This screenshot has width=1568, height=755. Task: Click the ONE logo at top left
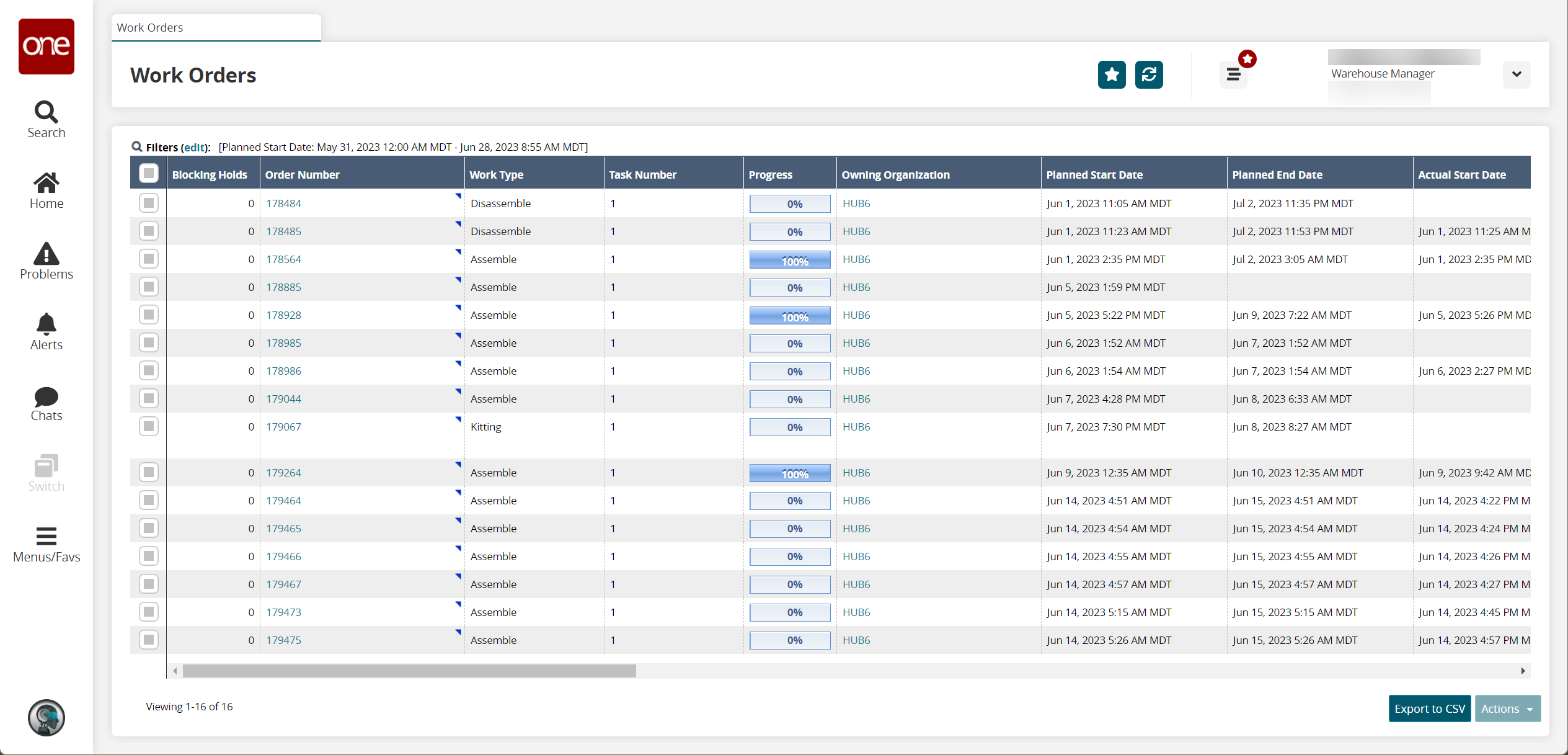click(47, 46)
